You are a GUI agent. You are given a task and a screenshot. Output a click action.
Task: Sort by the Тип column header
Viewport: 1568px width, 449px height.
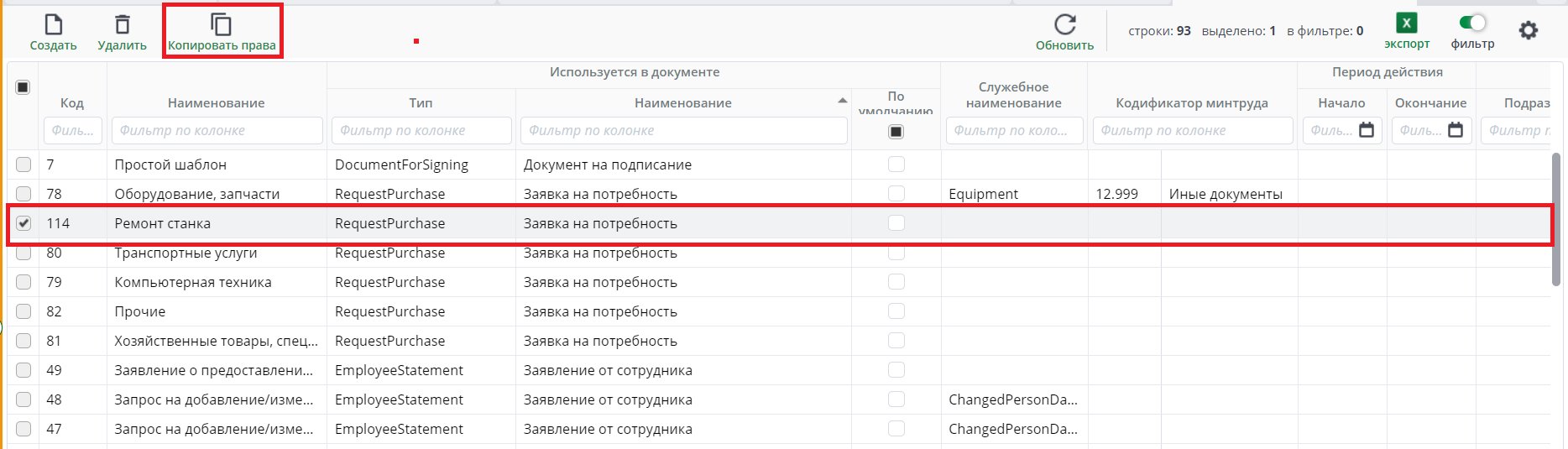coord(421,102)
